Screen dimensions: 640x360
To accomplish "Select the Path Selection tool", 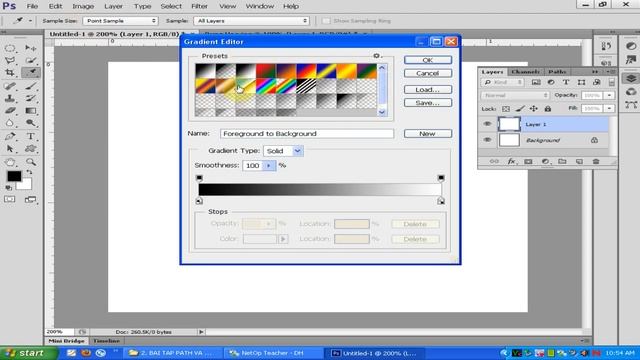I will [x=10, y=149].
